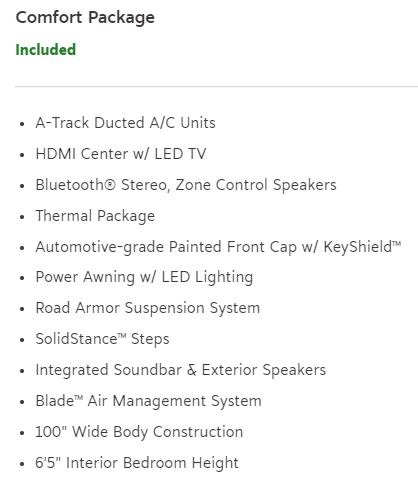
Task: Click Power Awning w/ LED Lighting
Action: 144,278
